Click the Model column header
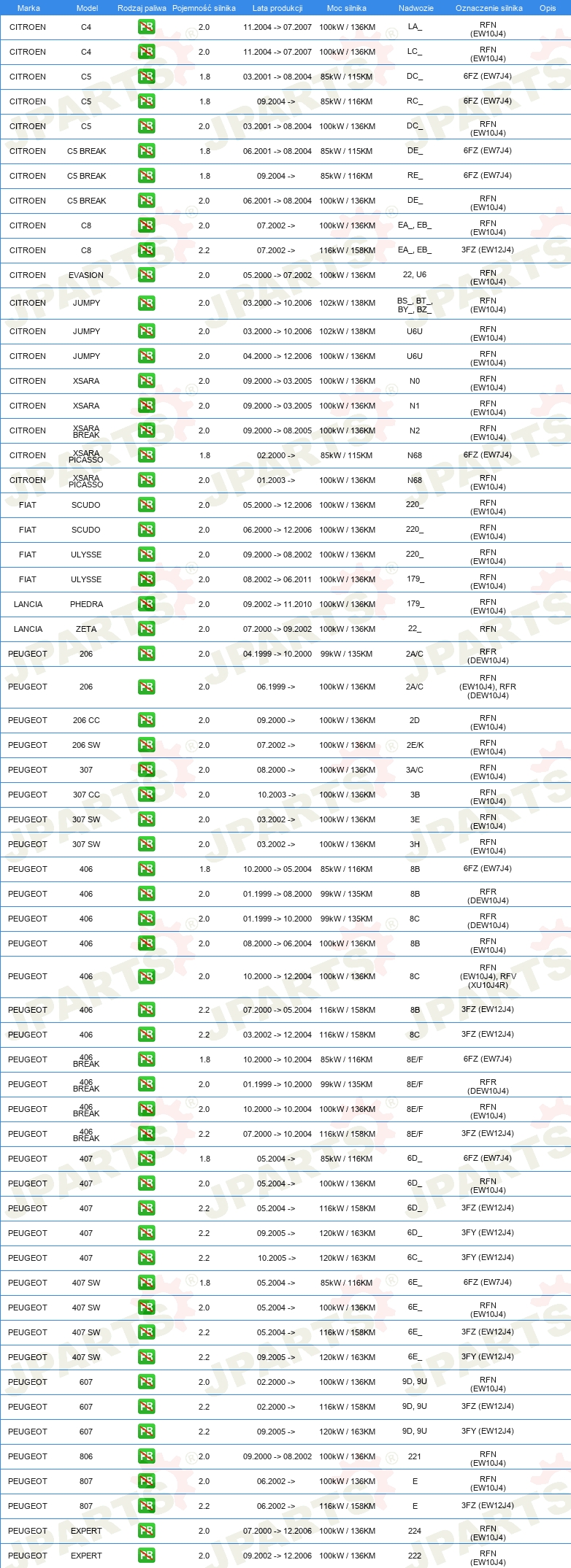Viewport: 571px width, 1568px height. (87, 8)
